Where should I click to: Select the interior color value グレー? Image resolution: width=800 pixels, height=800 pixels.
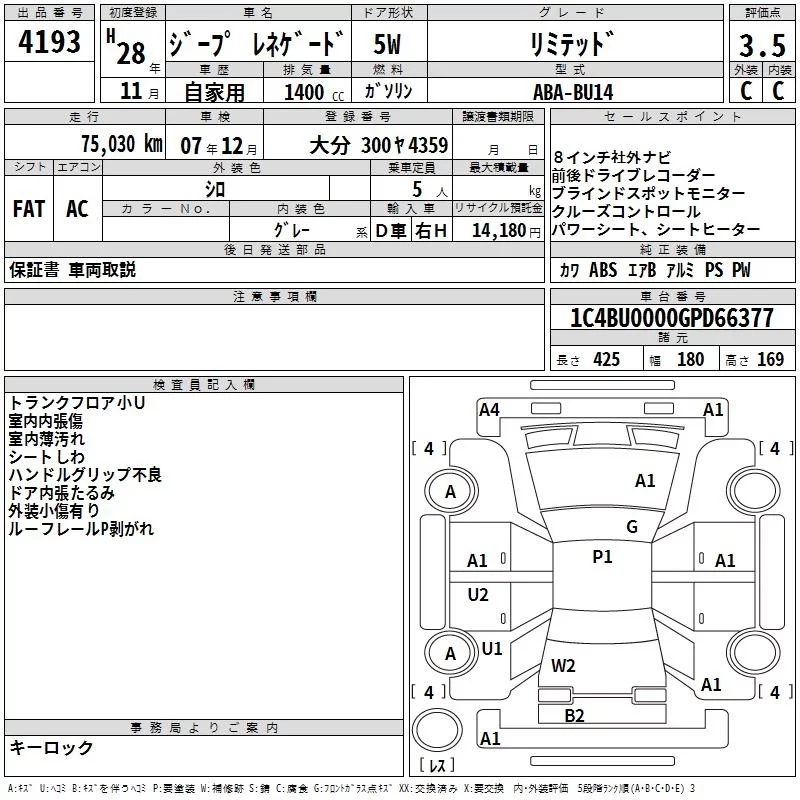coord(292,230)
